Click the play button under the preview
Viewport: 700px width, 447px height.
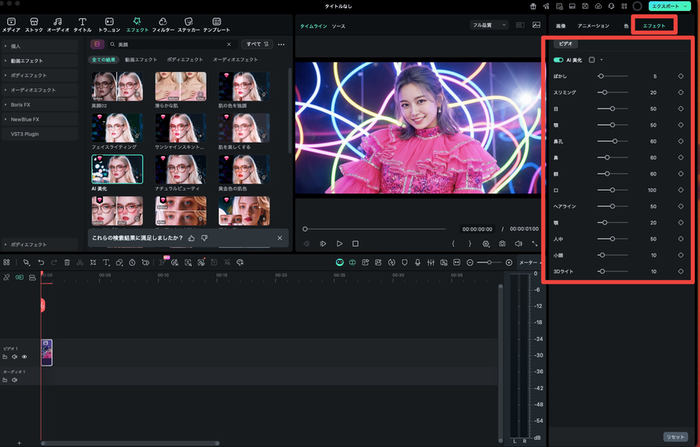click(x=339, y=243)
